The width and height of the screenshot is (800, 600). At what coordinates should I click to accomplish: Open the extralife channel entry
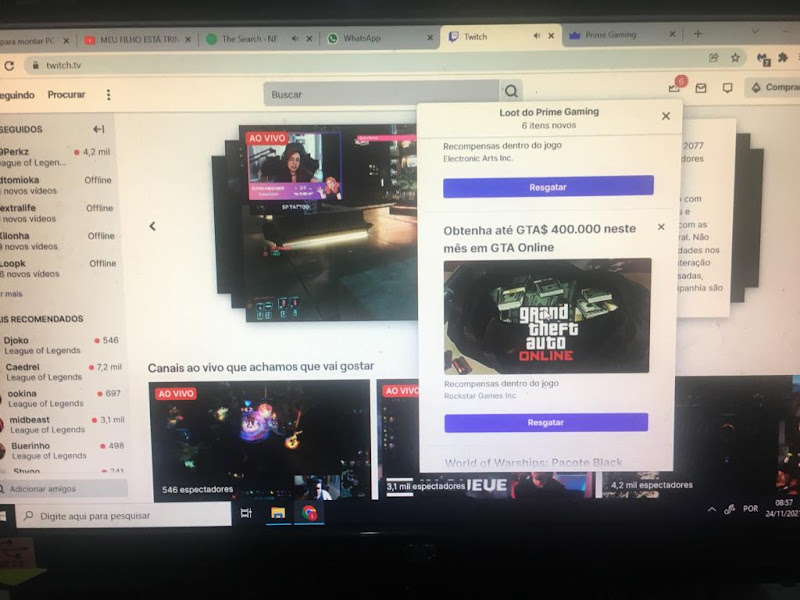(57, 213)
